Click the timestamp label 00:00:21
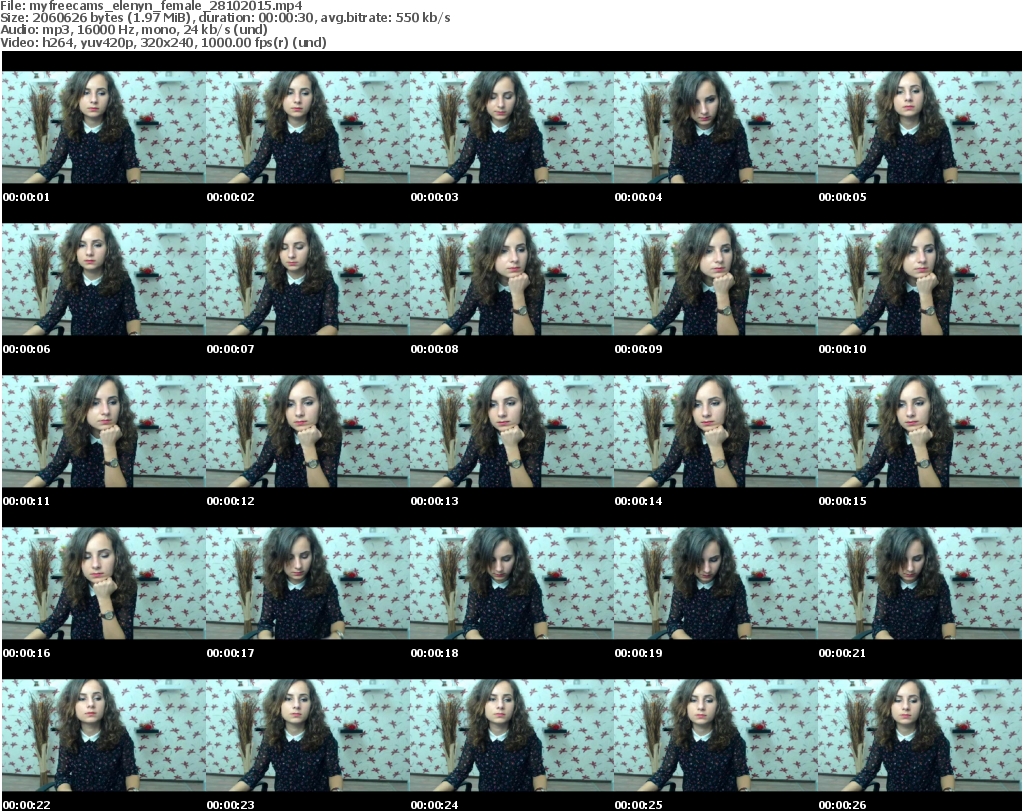Image resolution: width=1024 pixels, height=811 pixels. 842,654
